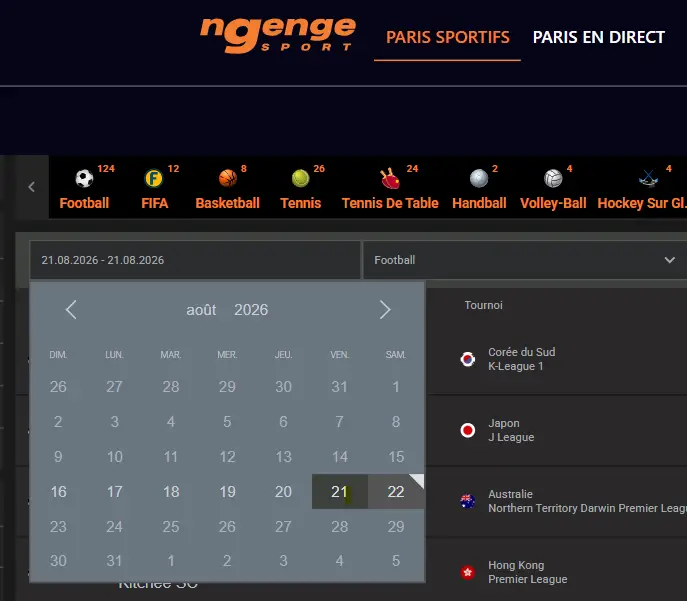Select August 19 in calendar

tap(227, 491)
